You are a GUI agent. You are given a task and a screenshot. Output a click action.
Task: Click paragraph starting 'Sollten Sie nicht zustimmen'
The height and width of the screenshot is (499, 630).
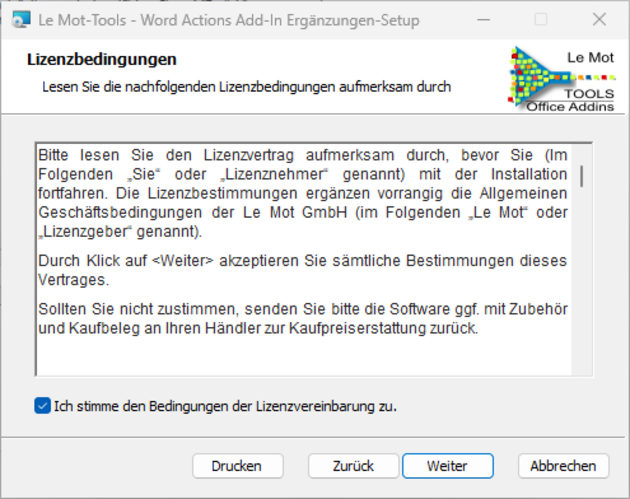click(303, 319)
